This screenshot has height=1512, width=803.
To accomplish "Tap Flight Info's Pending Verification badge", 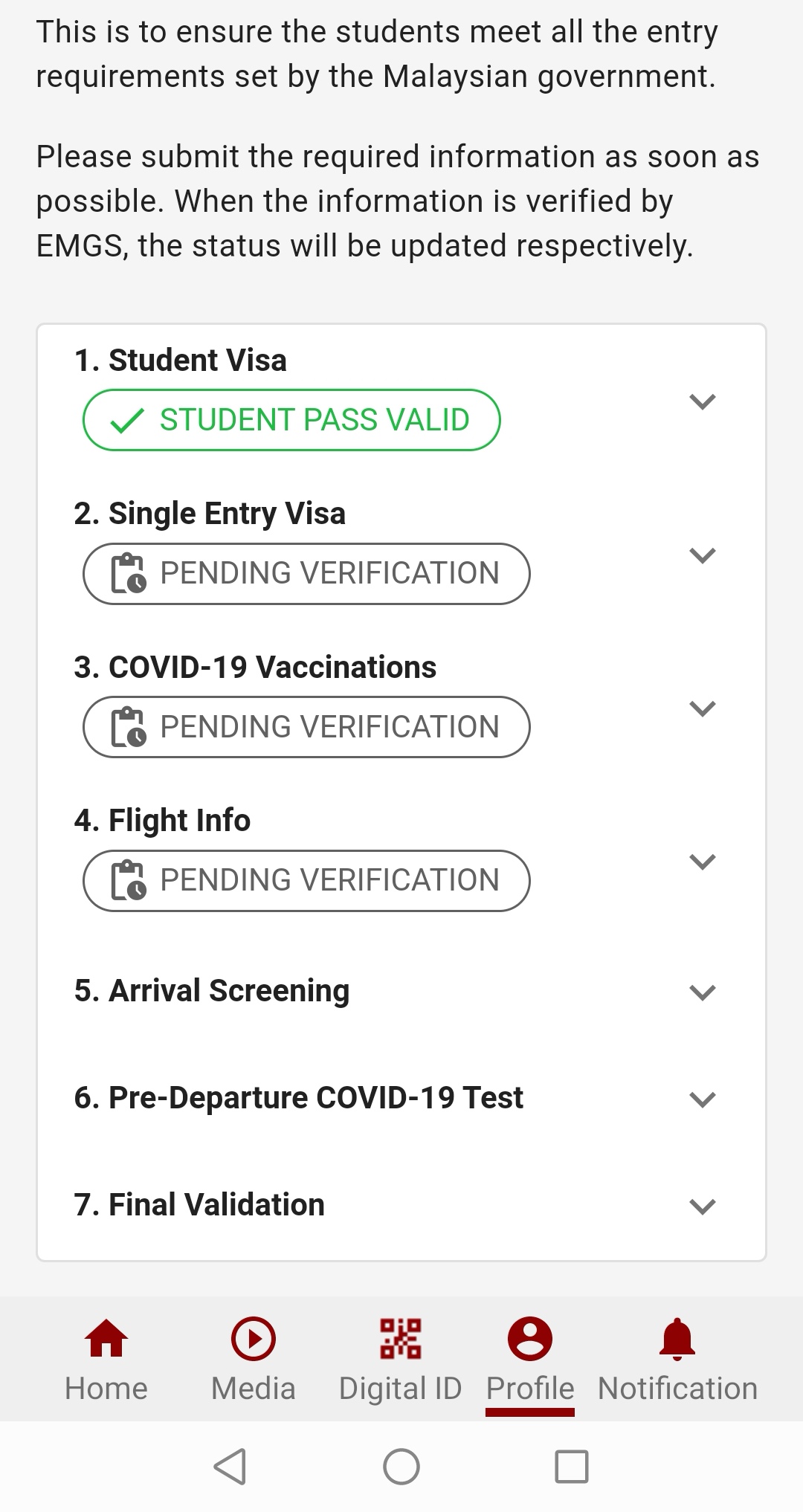I will pos(306,881).
